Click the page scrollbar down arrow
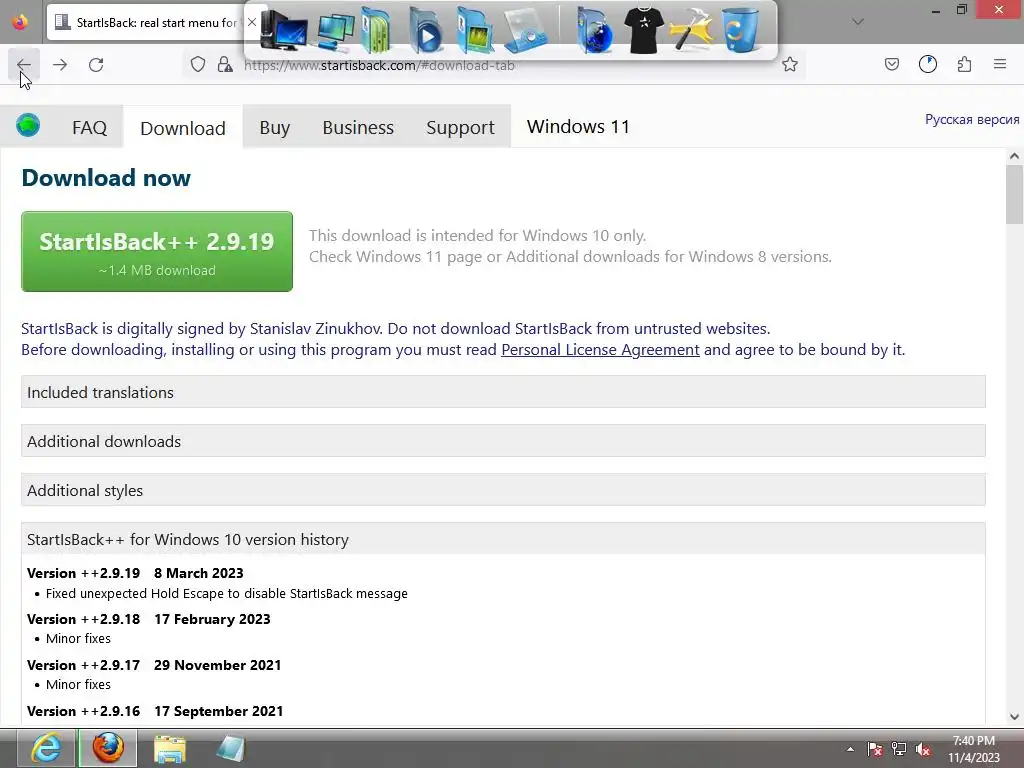The image size is (1024, 768). pyautogui.click(x=1014, y=716)
